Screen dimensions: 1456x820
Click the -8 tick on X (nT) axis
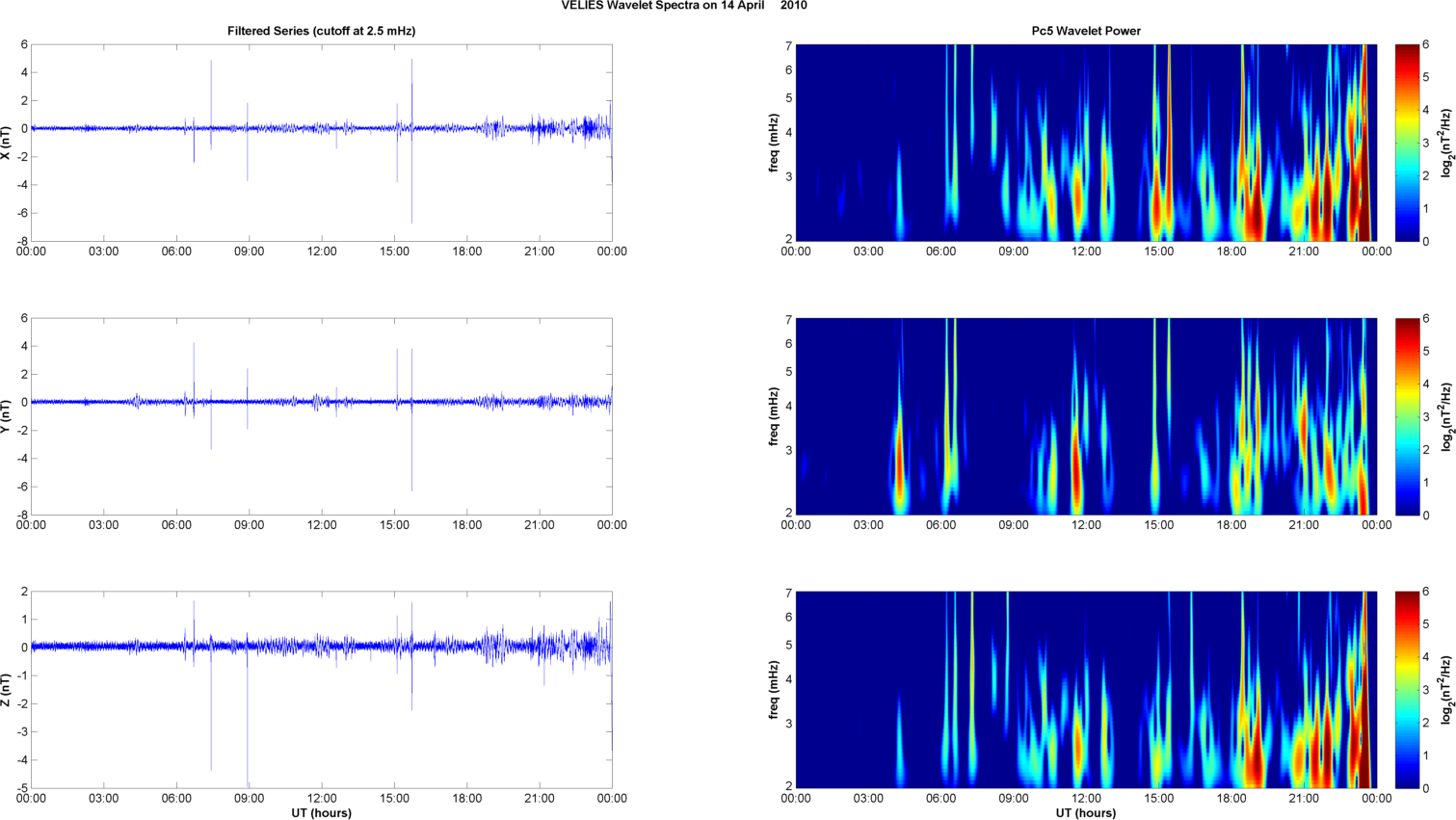22,241
